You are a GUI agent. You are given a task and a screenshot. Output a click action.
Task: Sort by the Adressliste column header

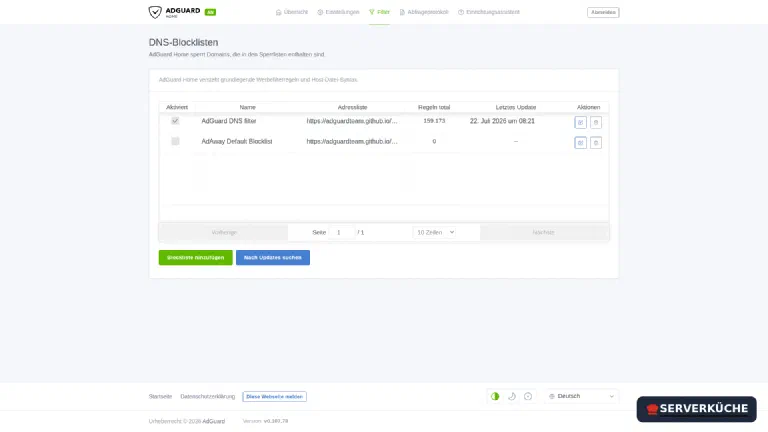352,107
